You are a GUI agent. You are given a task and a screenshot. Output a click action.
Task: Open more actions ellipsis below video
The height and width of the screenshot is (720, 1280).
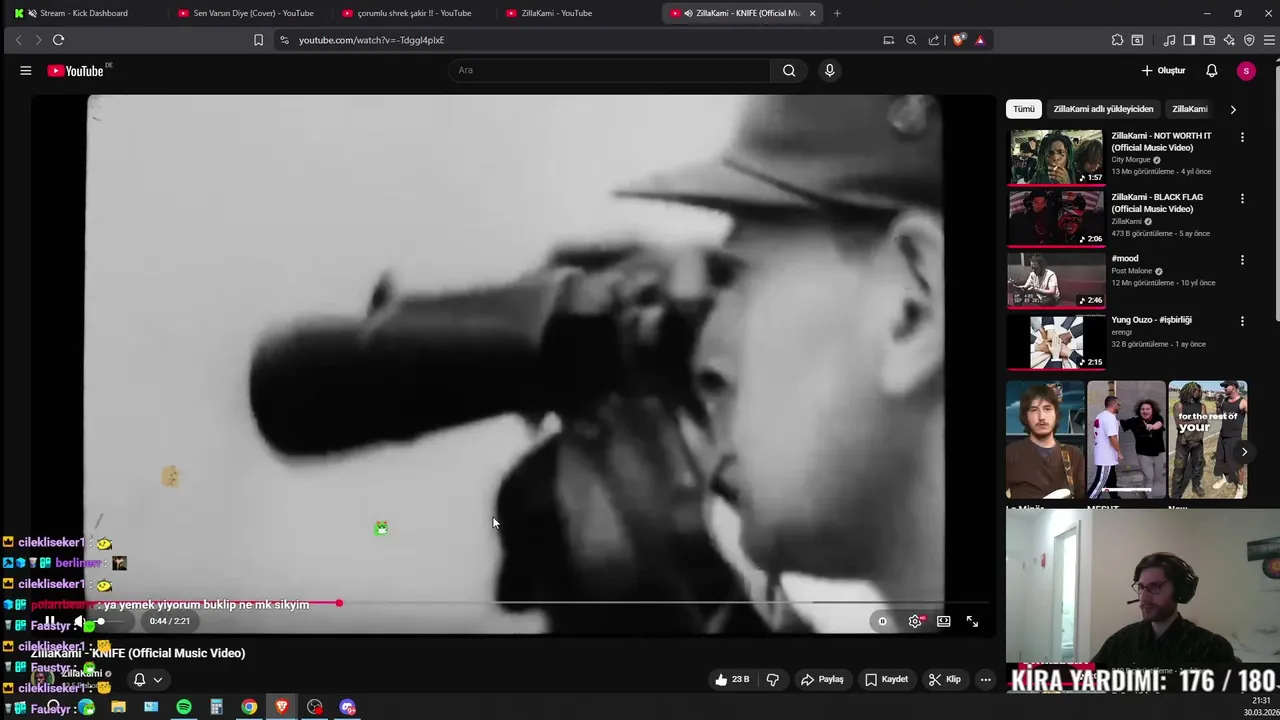pyautogui.click(x=985, y=679)
